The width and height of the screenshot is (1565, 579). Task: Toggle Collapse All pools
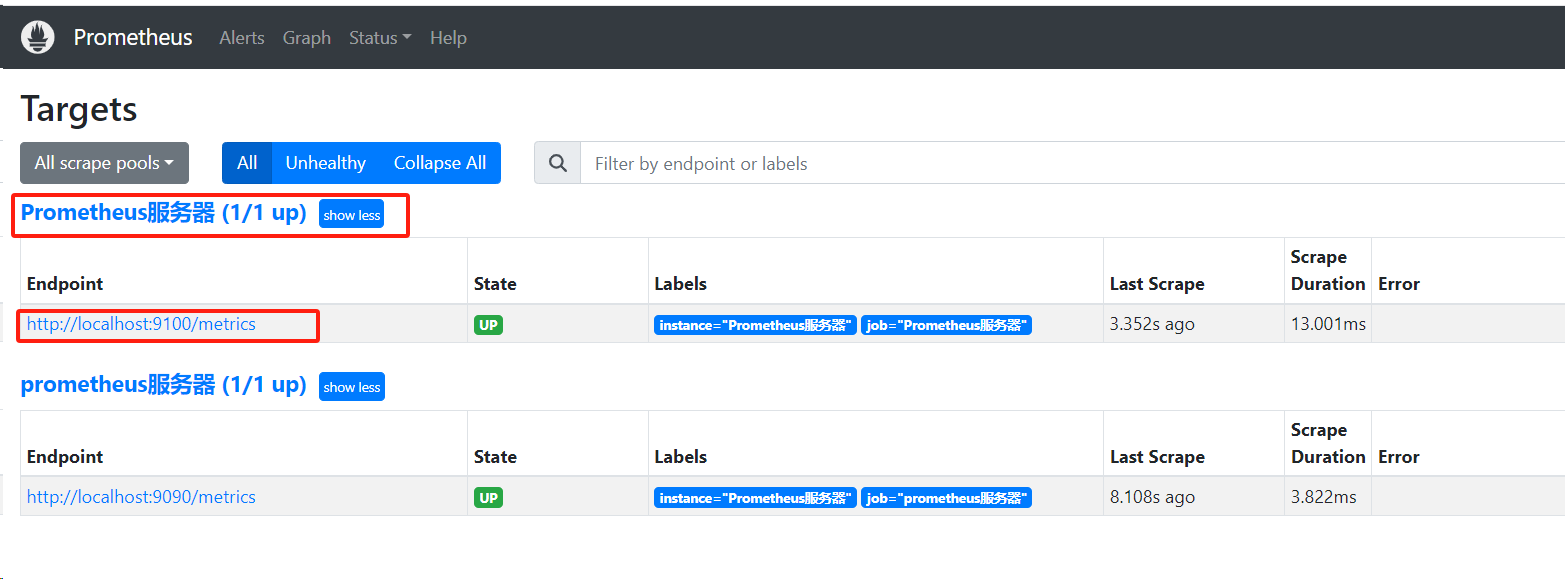(x=440, y=163)
